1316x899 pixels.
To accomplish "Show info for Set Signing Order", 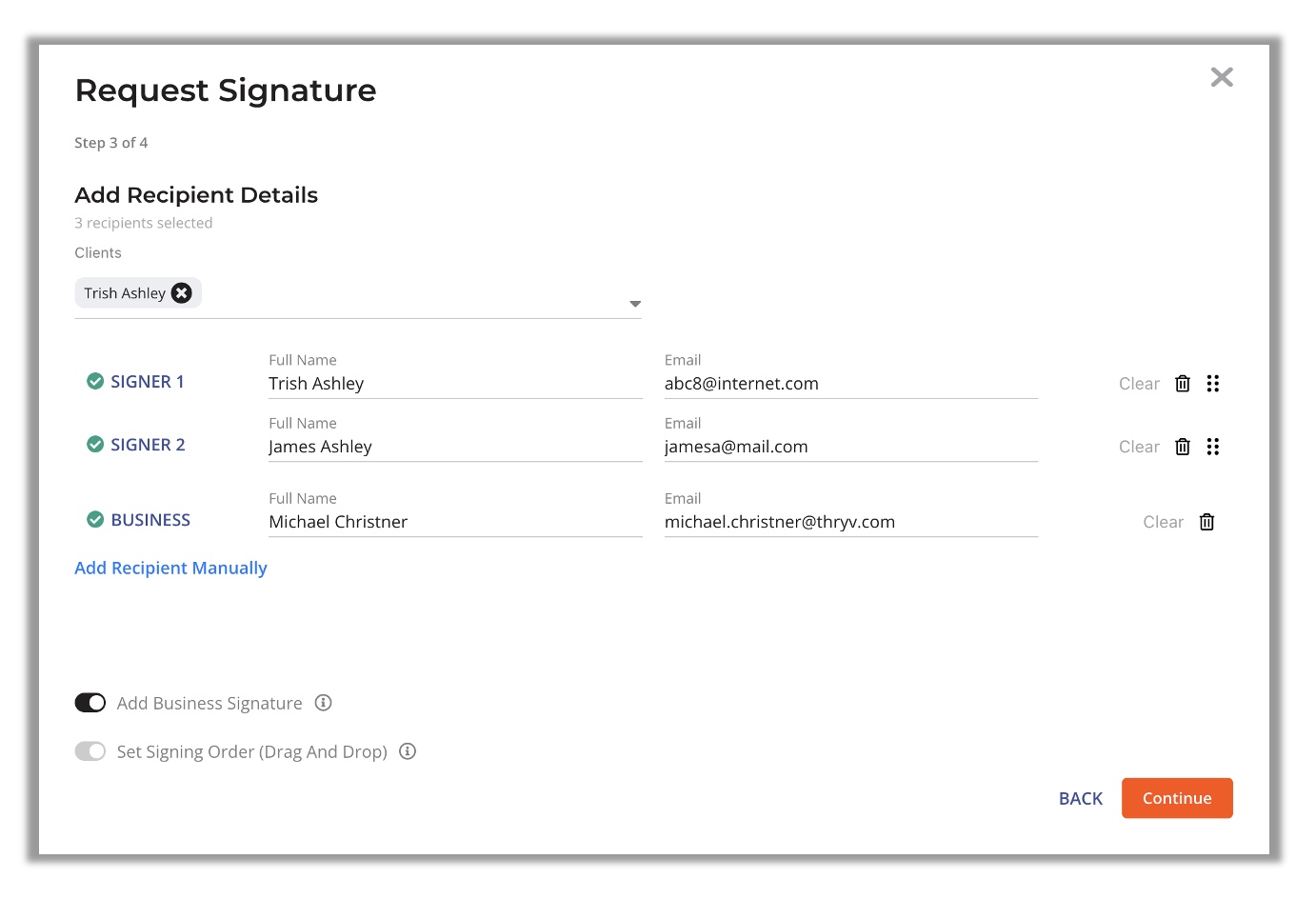I will pyautogui.click(x=408, y=751).
